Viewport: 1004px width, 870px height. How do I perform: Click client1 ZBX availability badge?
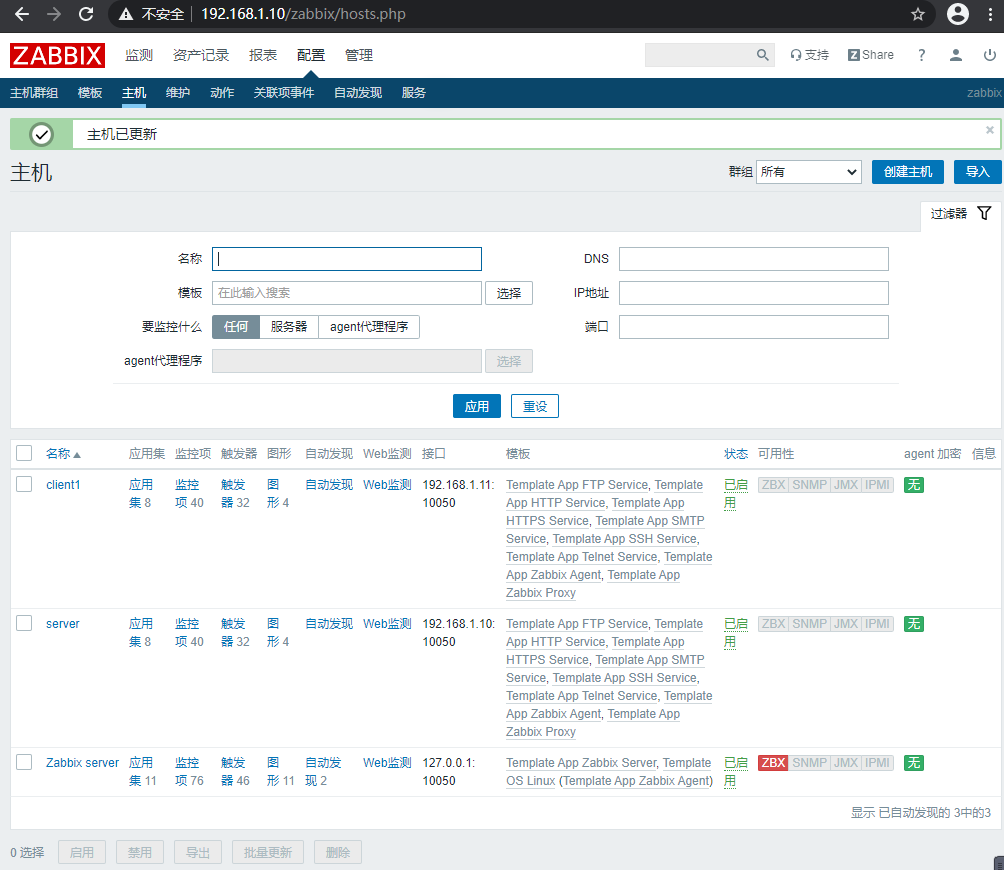(773, 485)
